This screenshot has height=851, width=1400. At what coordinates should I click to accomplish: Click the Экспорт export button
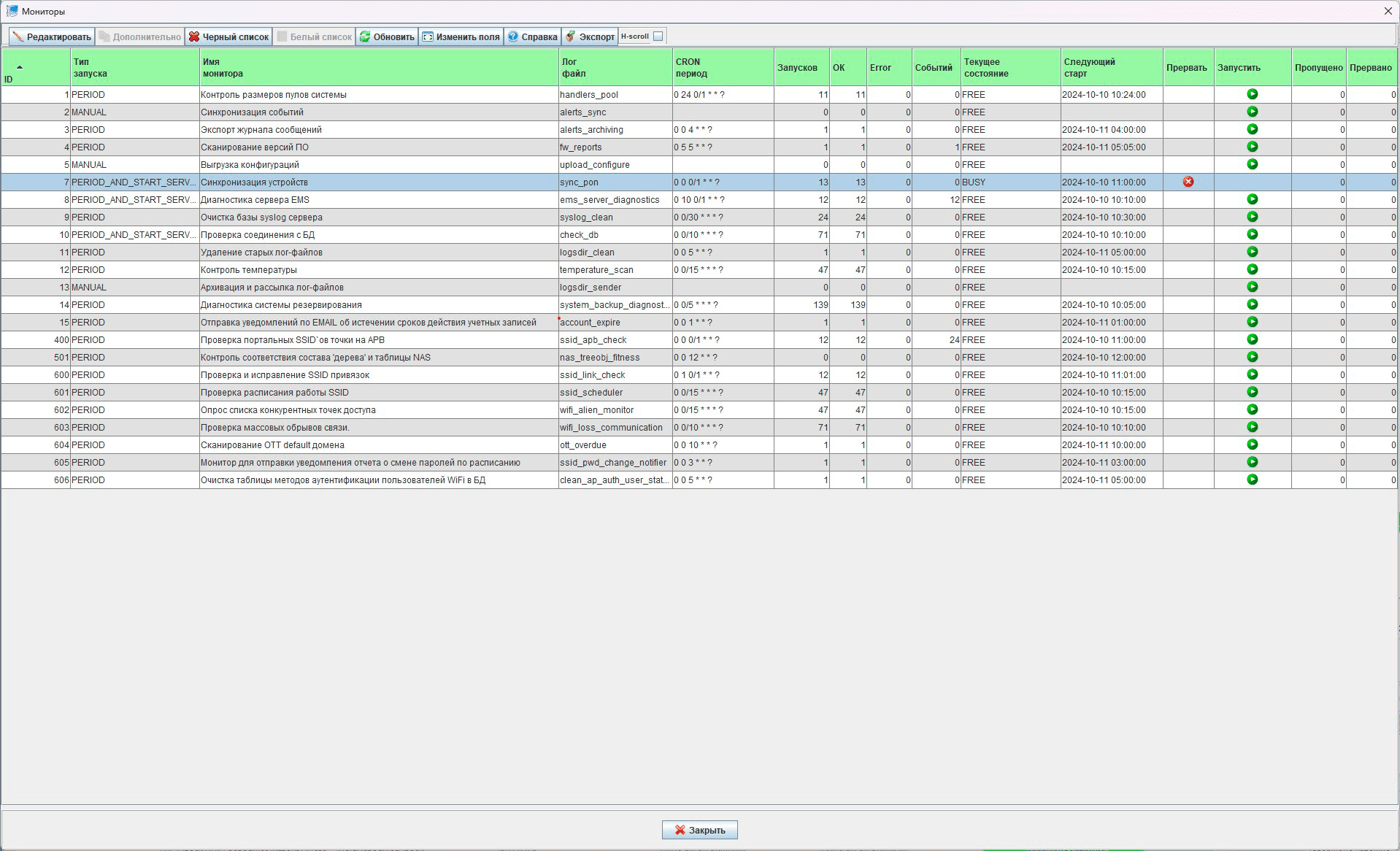click(590, 36)
